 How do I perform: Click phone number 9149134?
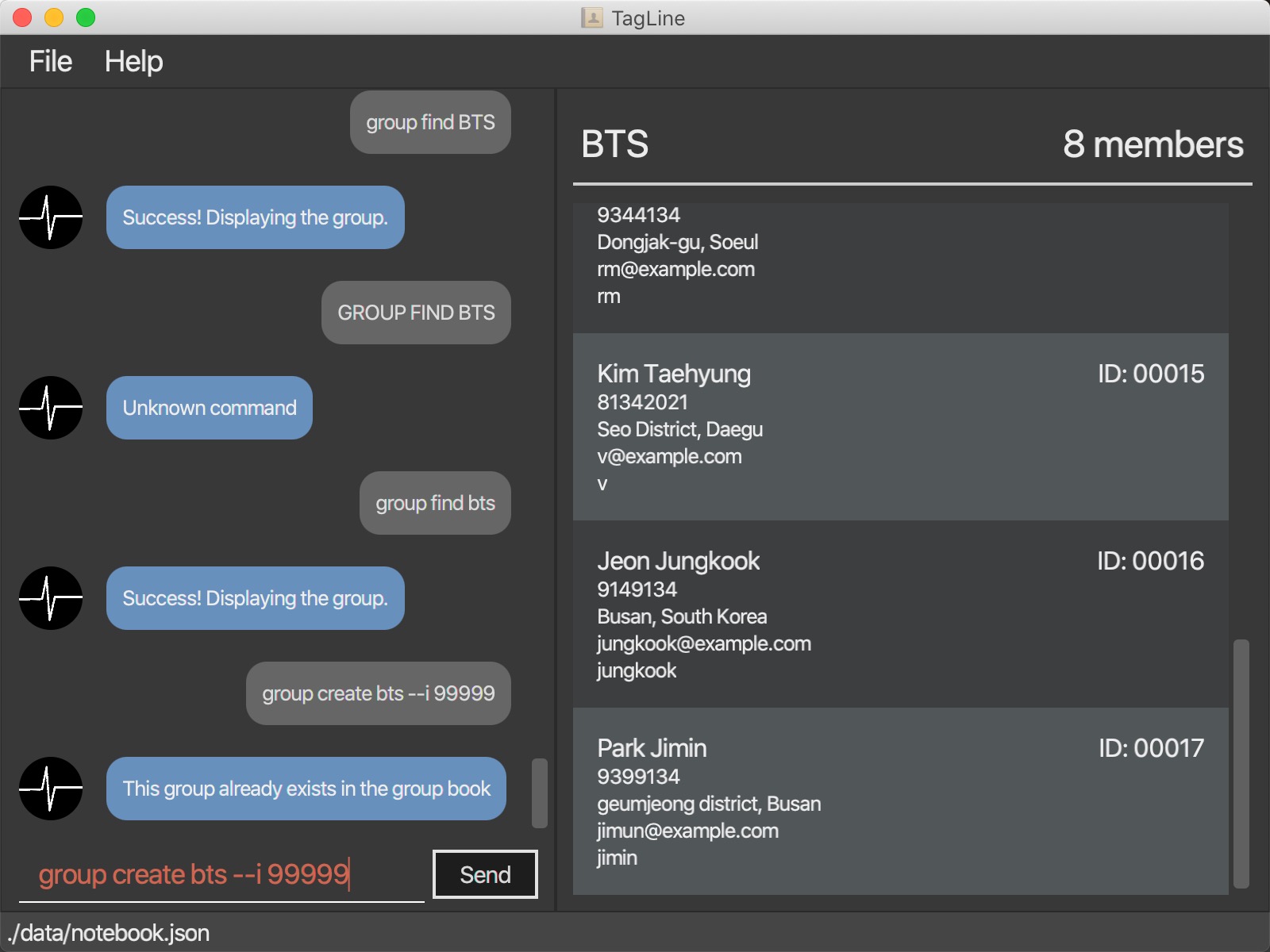pyautogui.click(x=637, y=589)
